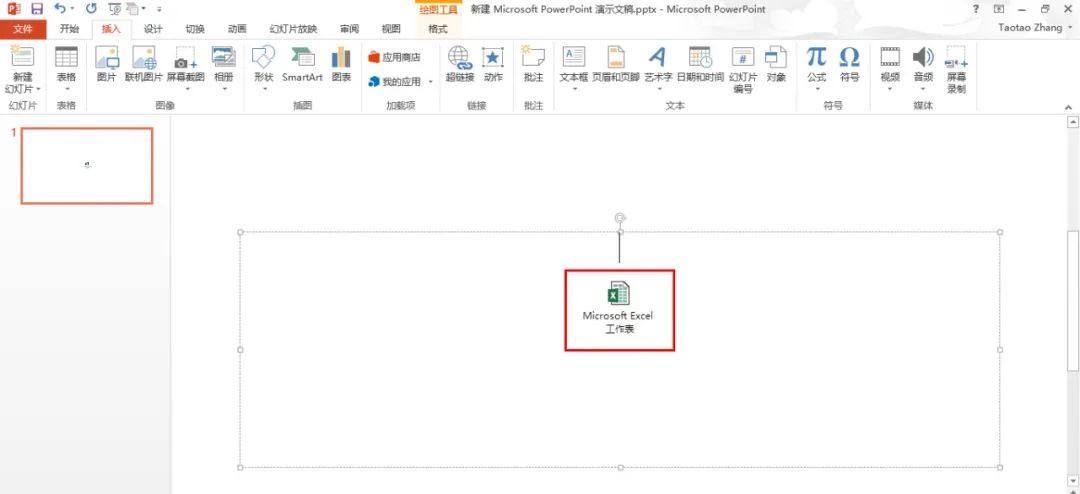Switch to the Review (审阅) tab
Screen dimensions: 1080x494
[x=349, y=29]
